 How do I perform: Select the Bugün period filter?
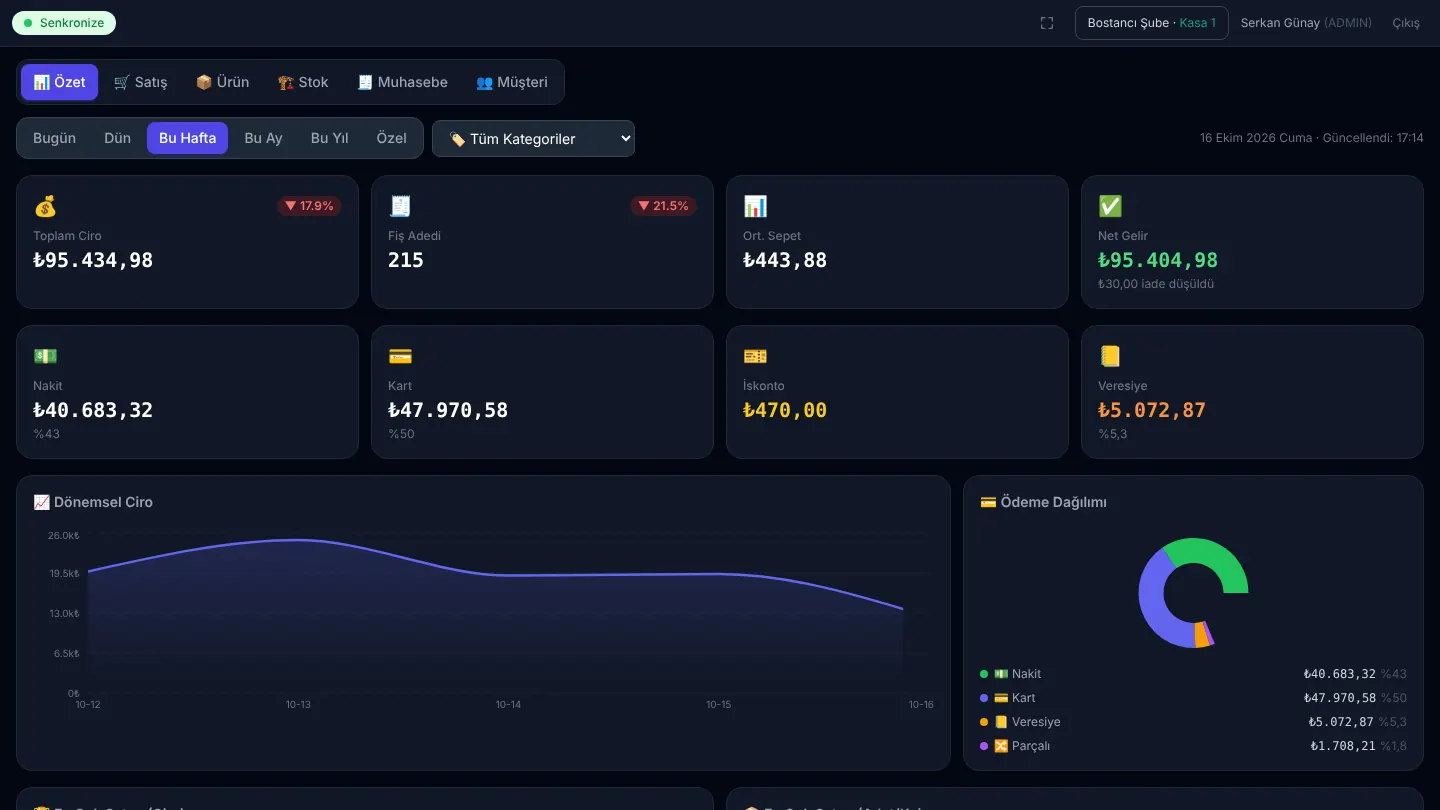point(54,138)
